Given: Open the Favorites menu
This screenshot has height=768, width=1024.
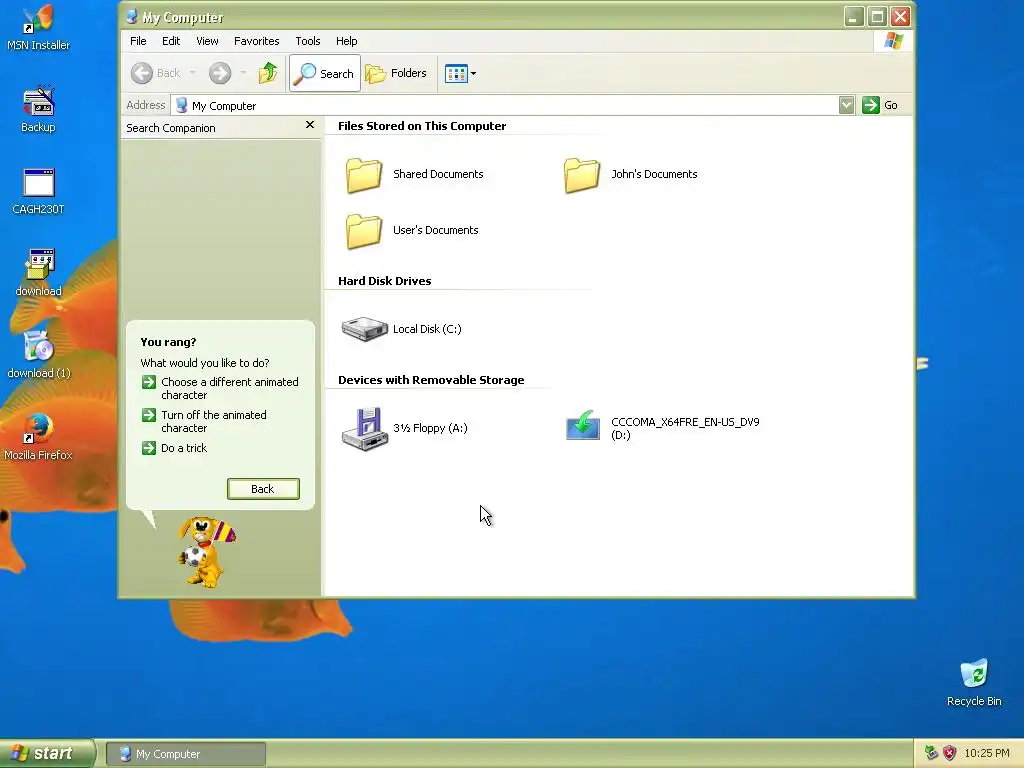Looking at the screenshot, I should point(257,41).
